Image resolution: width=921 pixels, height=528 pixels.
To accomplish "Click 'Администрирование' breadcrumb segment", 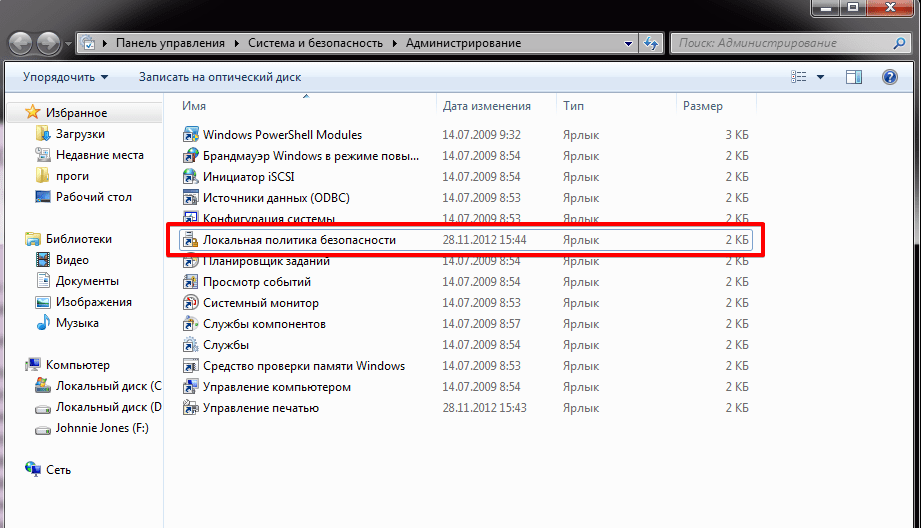I will pos(463,43).
